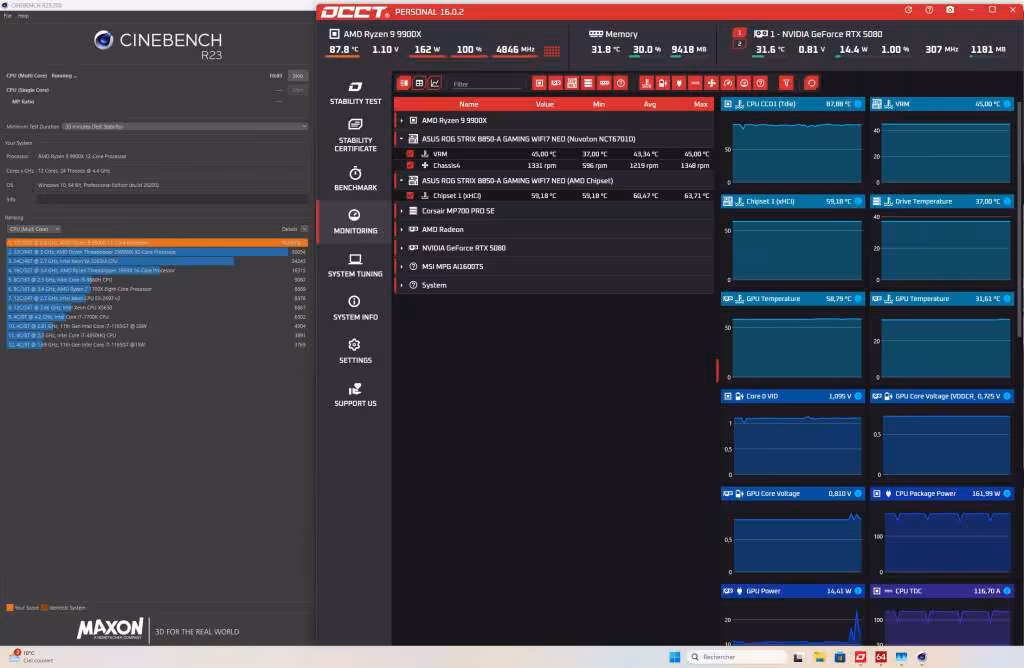
Task: Open Cinebench from the taskbar
Action: 921,657
